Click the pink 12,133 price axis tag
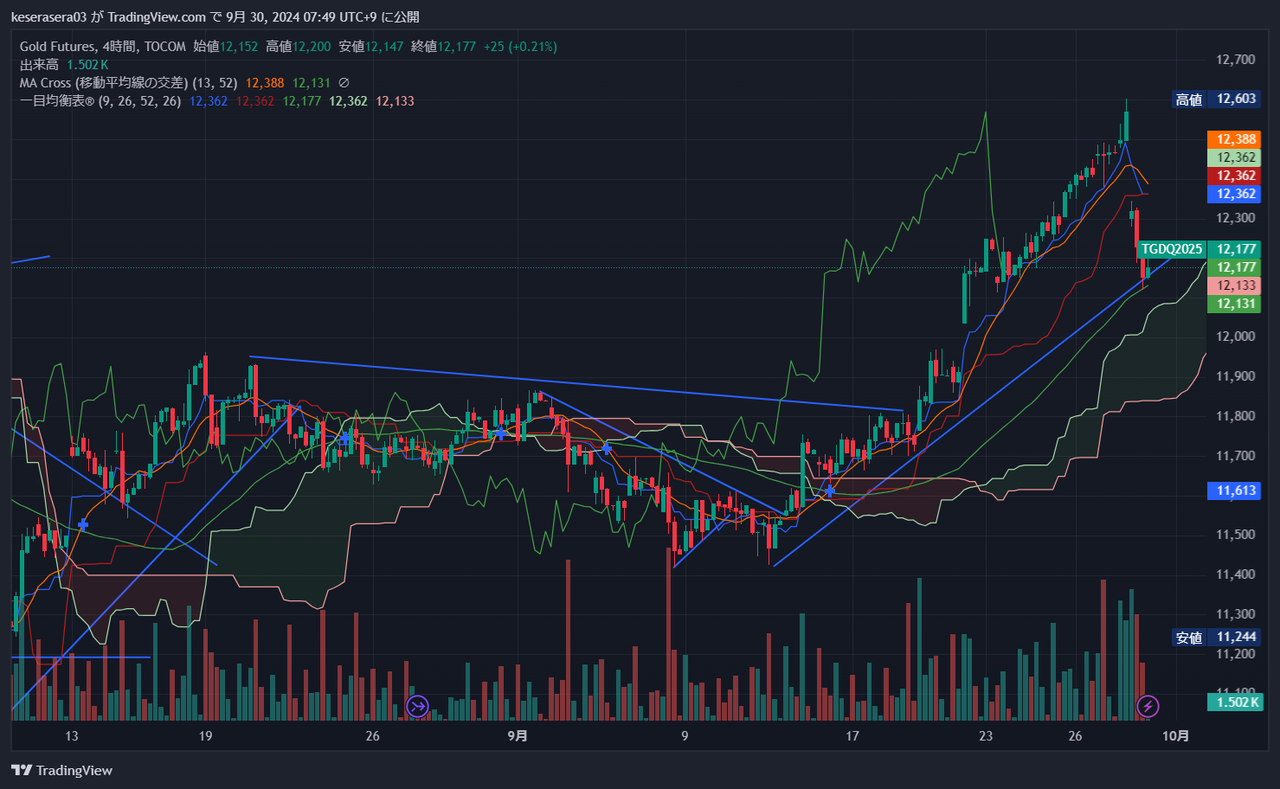Screen dimensions: 1280x789 (x=1234, y=286)
